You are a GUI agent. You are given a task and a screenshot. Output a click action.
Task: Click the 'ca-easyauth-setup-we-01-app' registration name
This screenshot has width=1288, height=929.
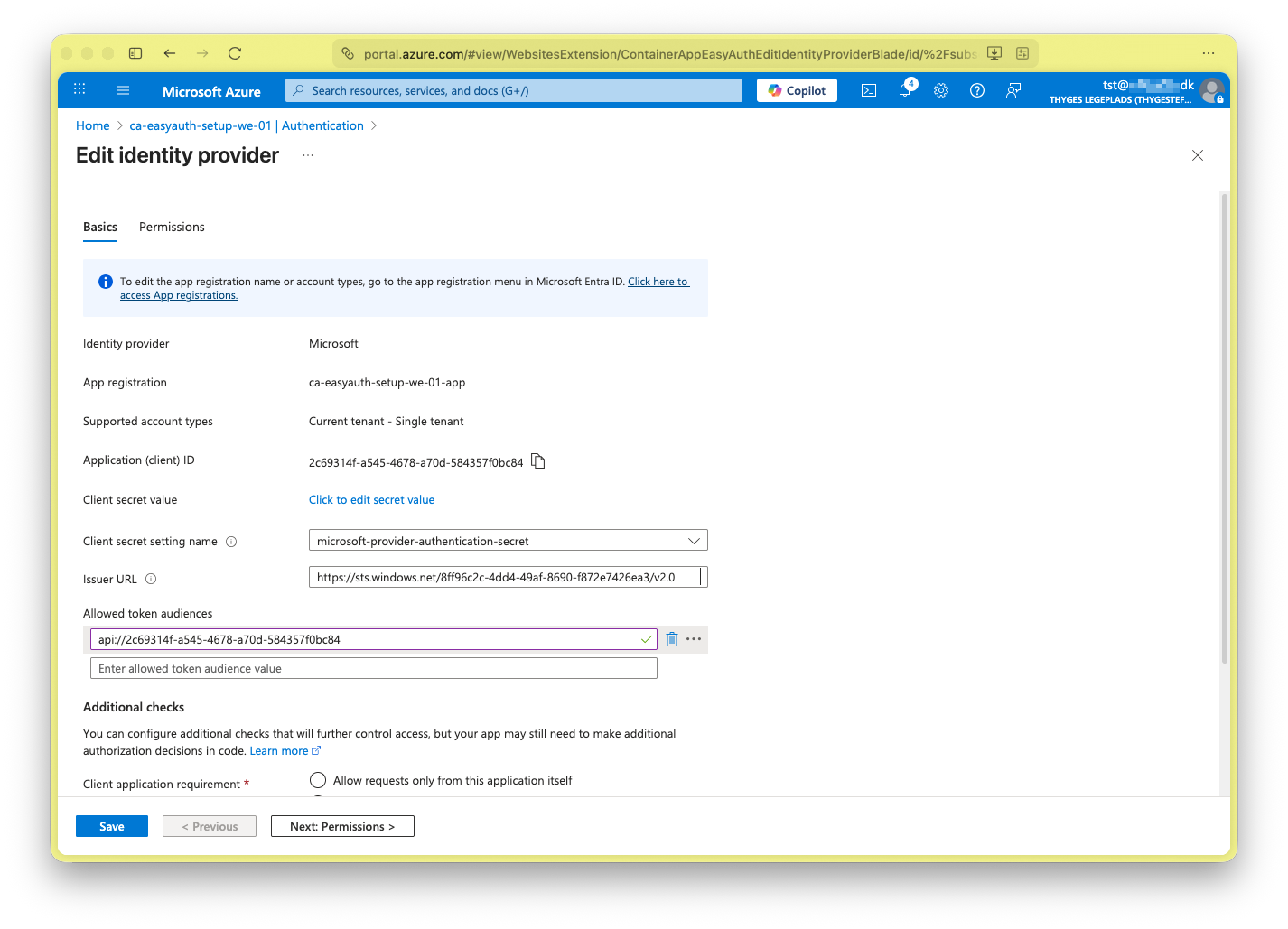(x=387, y=383)
